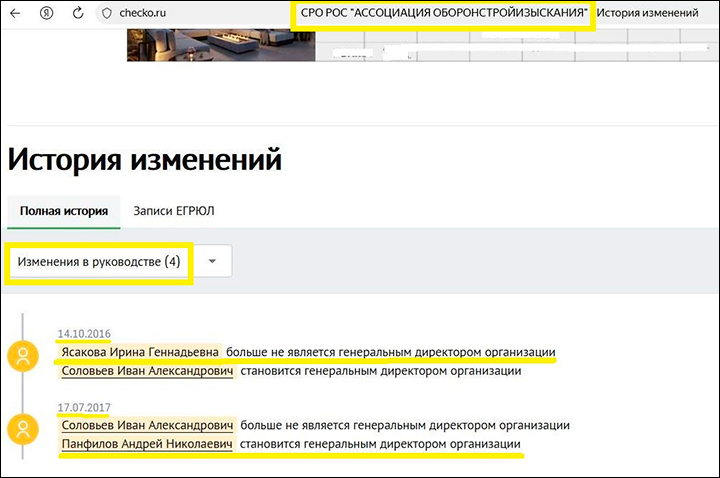Expand 'Изменения в руководстве (4)' filter
The image size is (720, 478).
click(99, 261)
